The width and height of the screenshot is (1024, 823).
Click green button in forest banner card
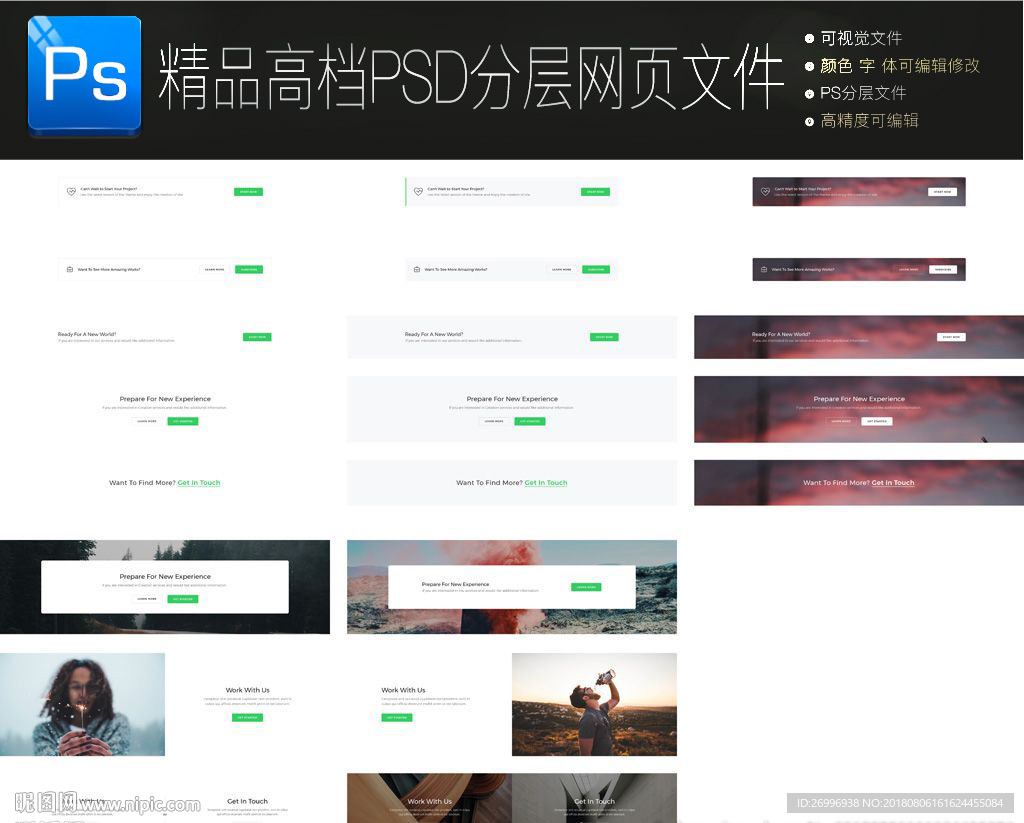[183, 599]
